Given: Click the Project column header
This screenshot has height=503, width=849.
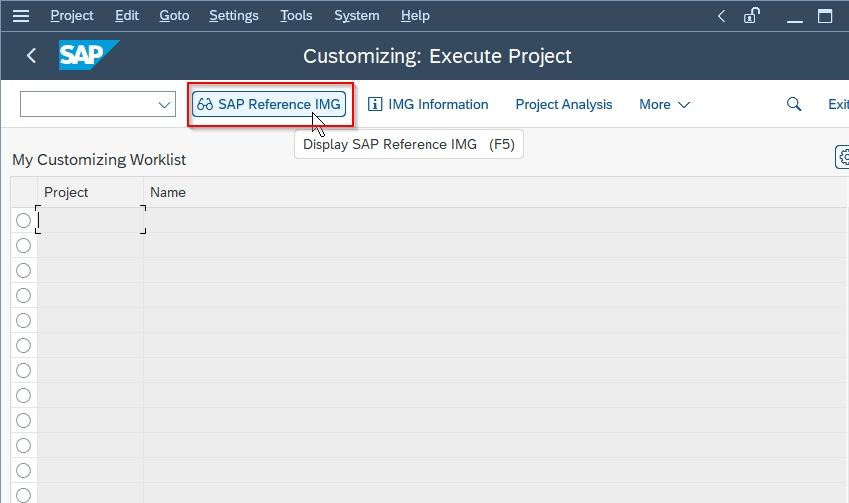Looking at the screenshot, I should click(x=90, y=192).
